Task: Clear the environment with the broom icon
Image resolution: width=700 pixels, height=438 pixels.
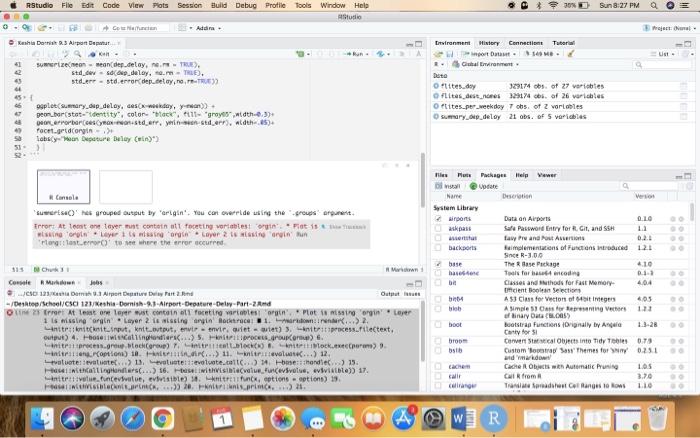Action: pyautogui.click(x=571, y=54)
